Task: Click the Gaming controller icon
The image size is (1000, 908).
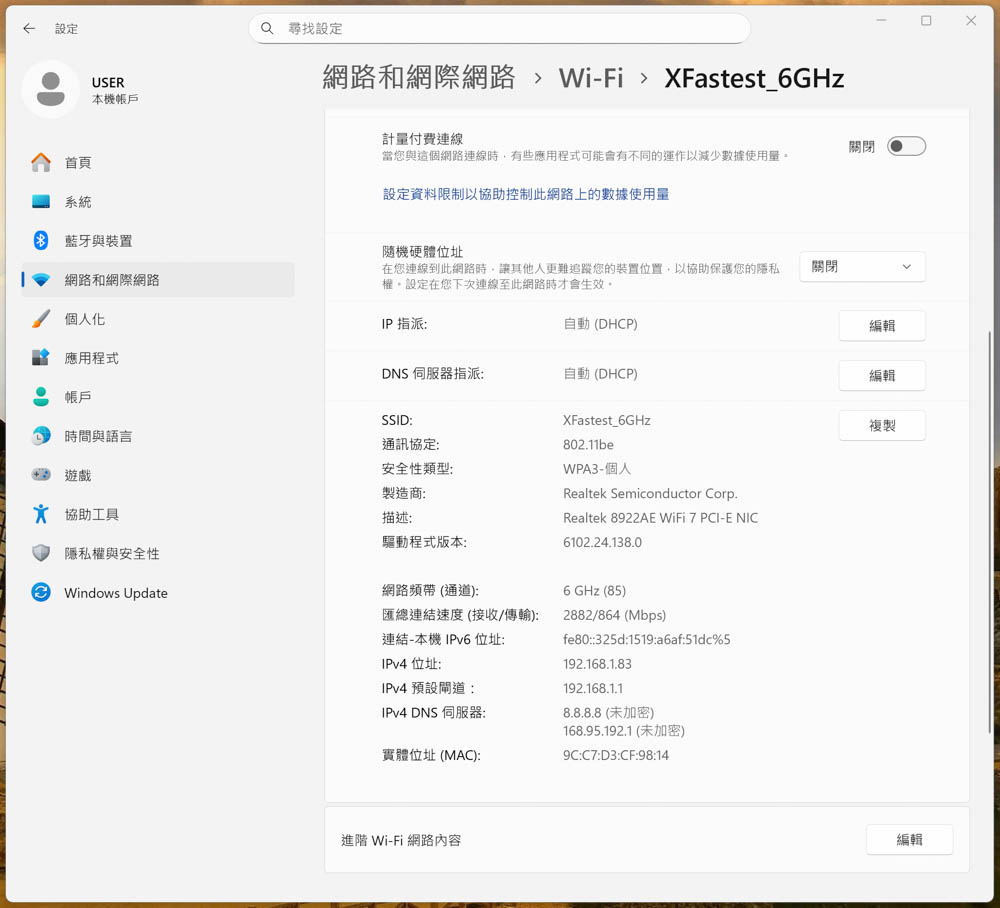Action: (41, 475)
